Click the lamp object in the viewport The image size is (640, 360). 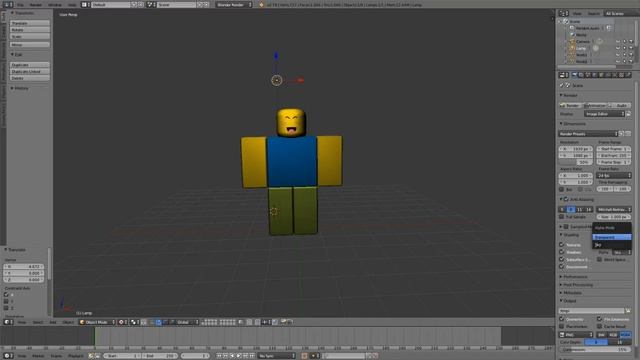pyautogui.click(x=277, y=80)
